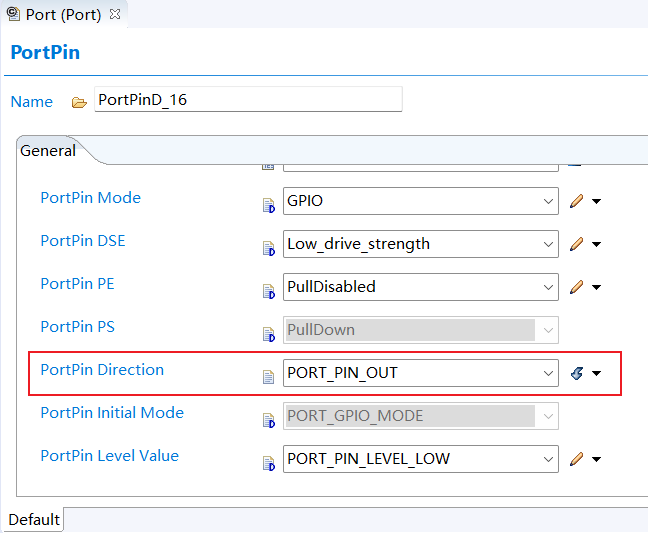Click the document icon for PortPin Direction
The height and width of the screenshot is (533, 648).
(269, 377)
